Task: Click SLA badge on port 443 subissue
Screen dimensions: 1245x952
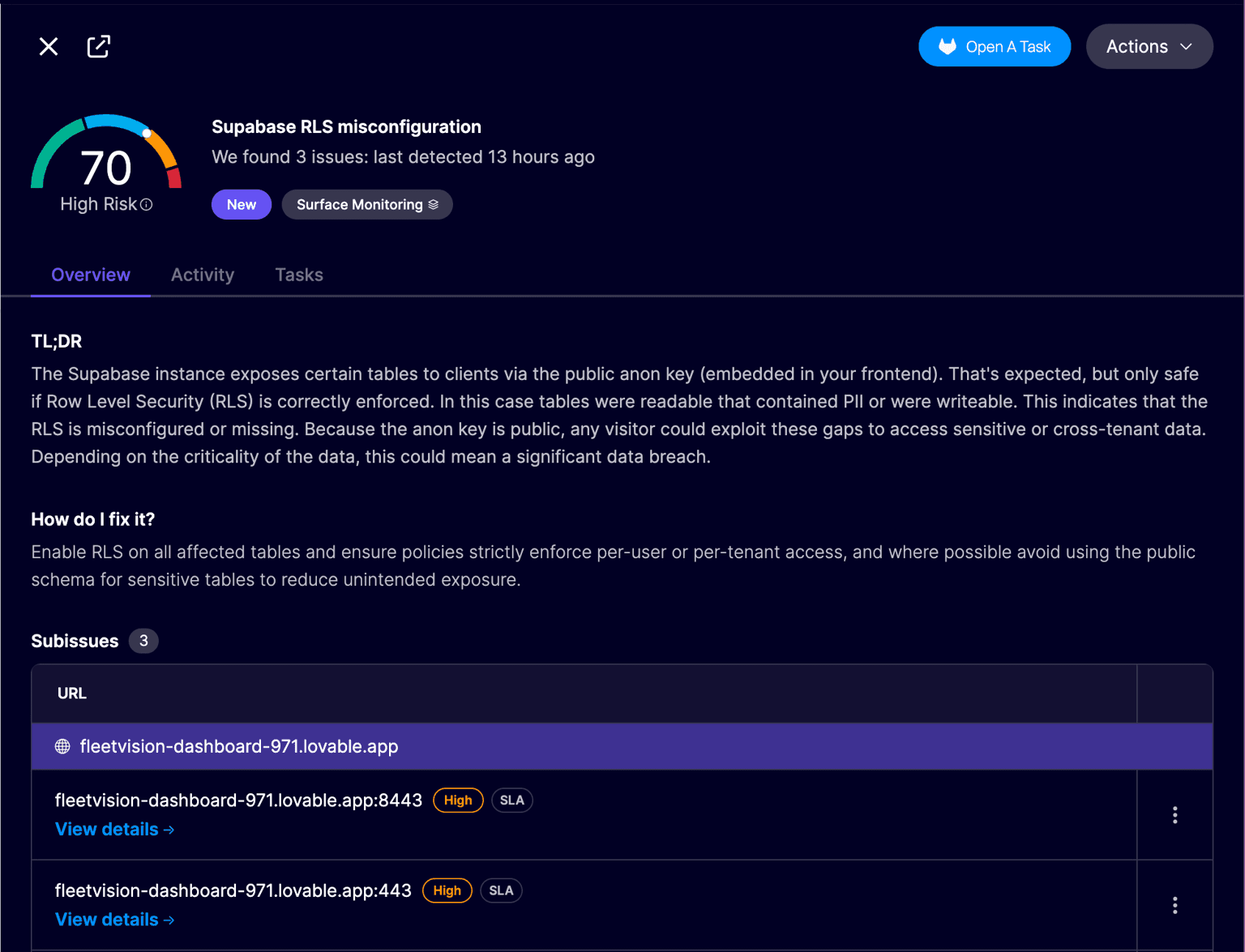Action: pos(501,890)
